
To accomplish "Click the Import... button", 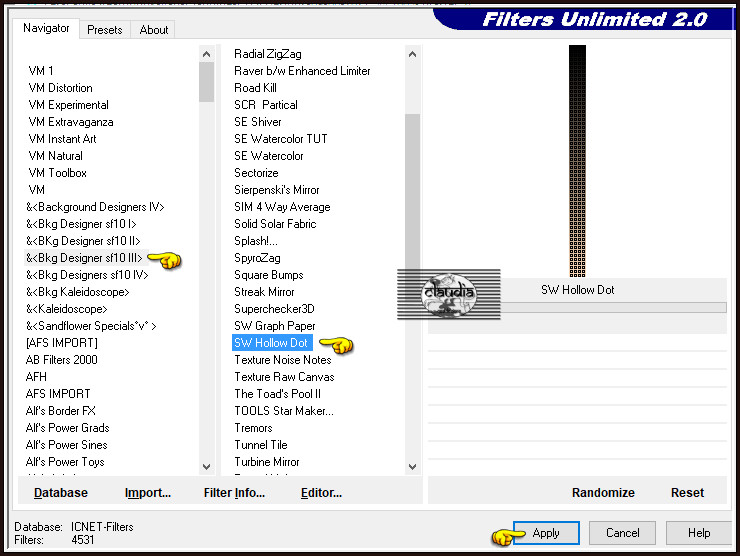I will (x=148, y=493).
